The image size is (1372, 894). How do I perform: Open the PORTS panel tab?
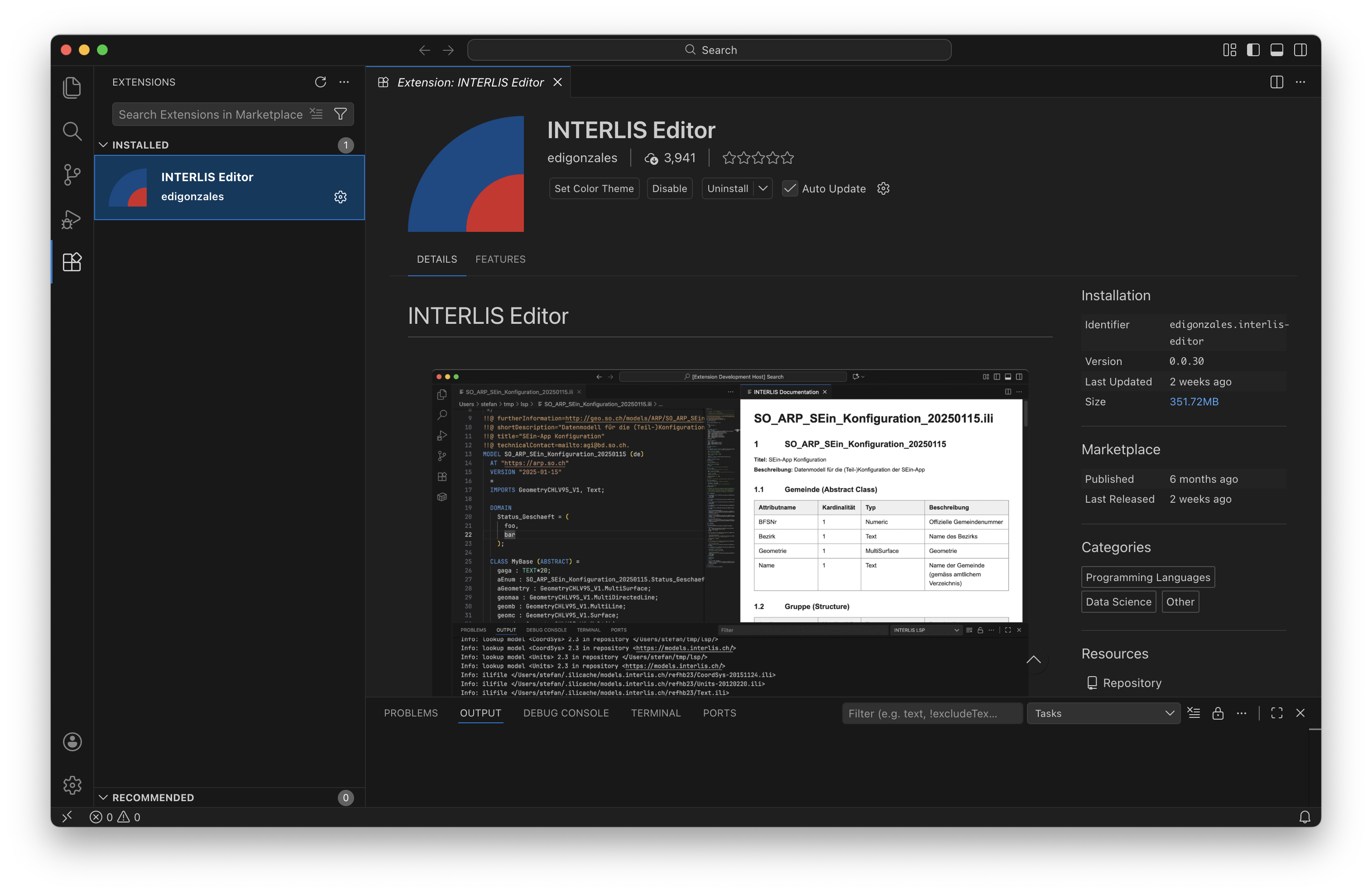pyautogui.click(x=720, y=713)
